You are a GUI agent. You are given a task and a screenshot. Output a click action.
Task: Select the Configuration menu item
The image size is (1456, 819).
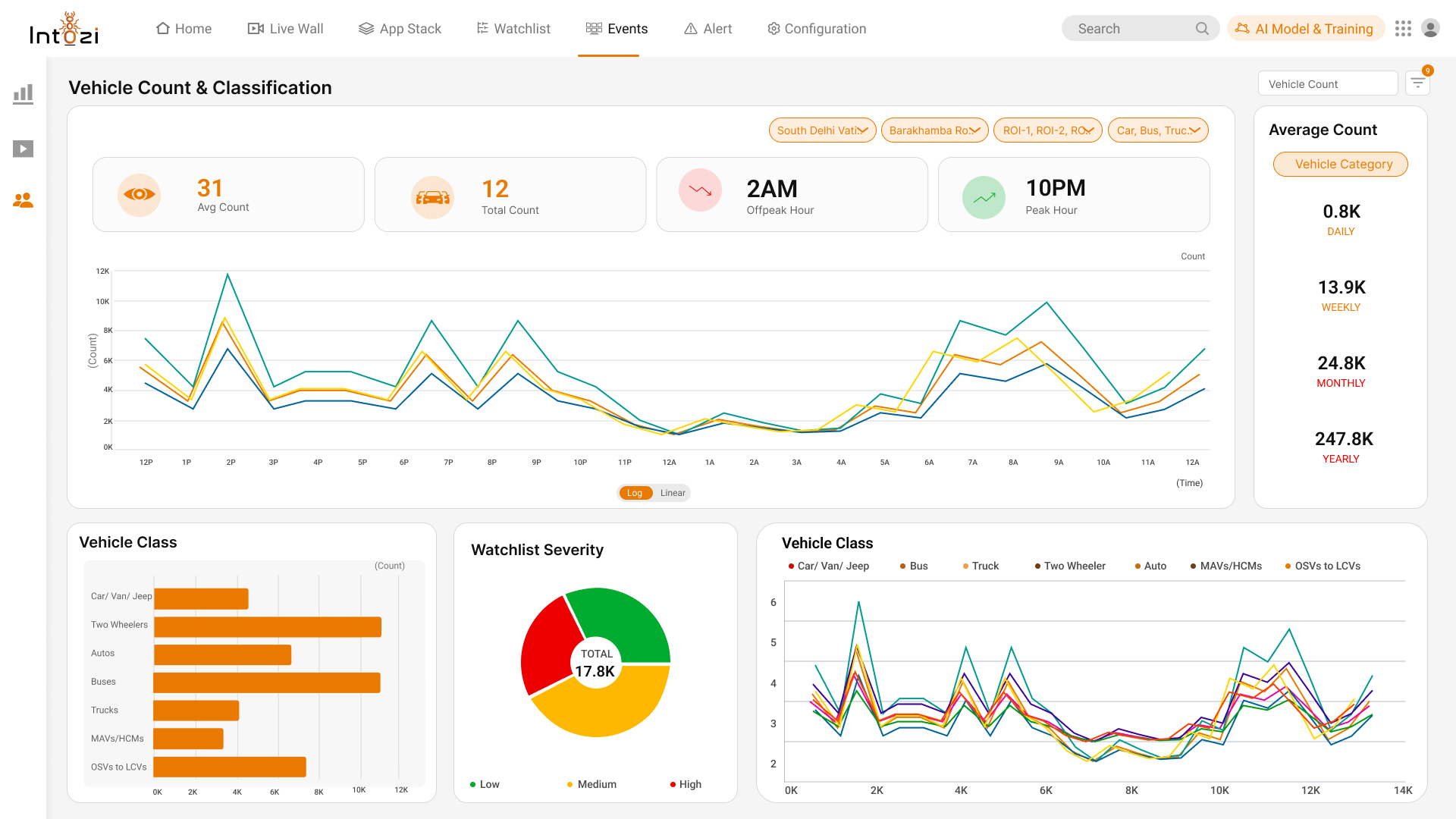pos(818,28)
